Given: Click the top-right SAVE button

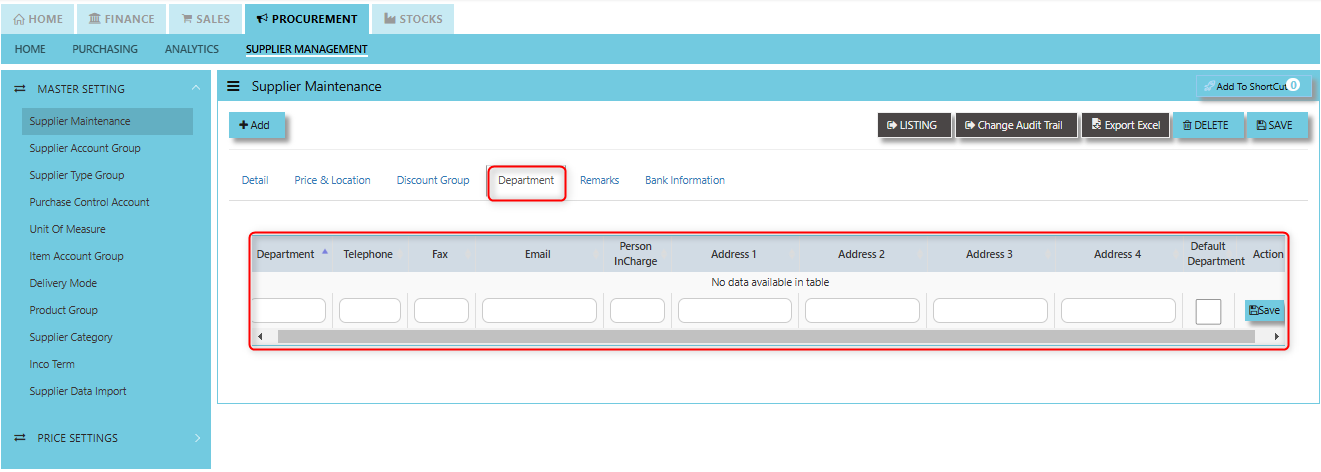Looking at the screenshot, I should pyautogui.click(x=1276, y=125).
